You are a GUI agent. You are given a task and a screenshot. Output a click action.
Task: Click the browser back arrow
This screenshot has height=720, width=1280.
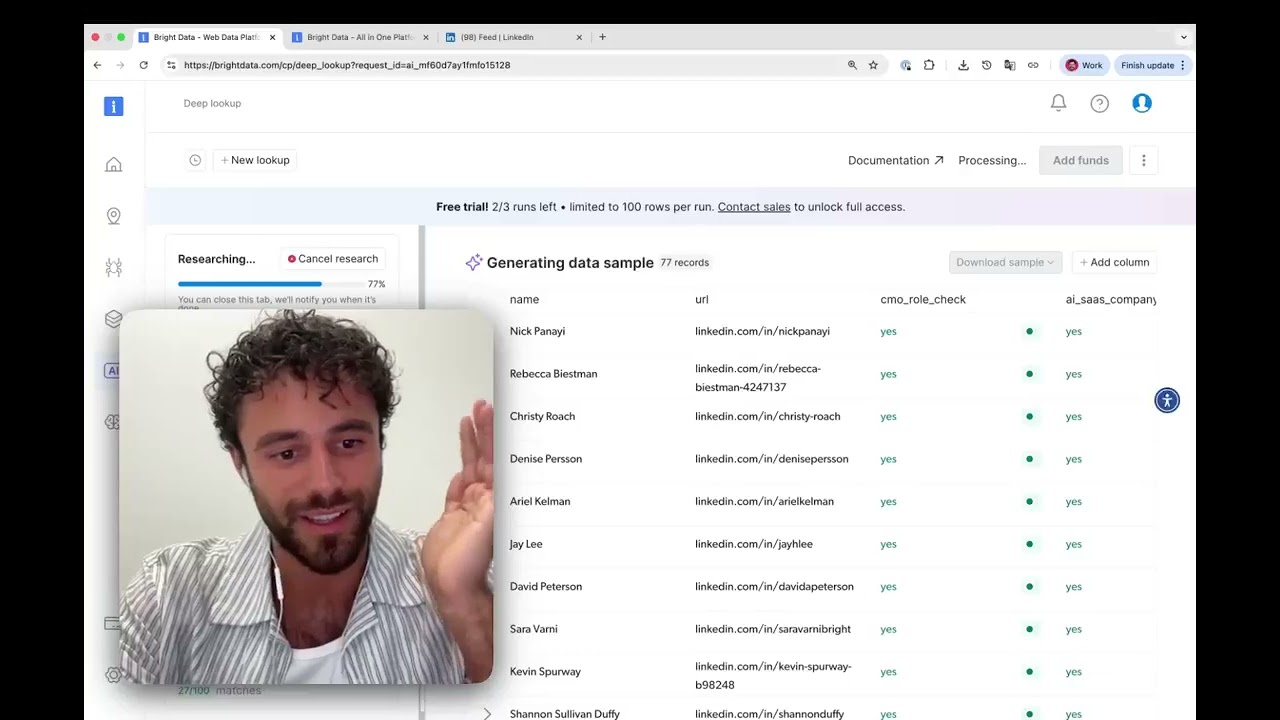click(x=97, y=65)
